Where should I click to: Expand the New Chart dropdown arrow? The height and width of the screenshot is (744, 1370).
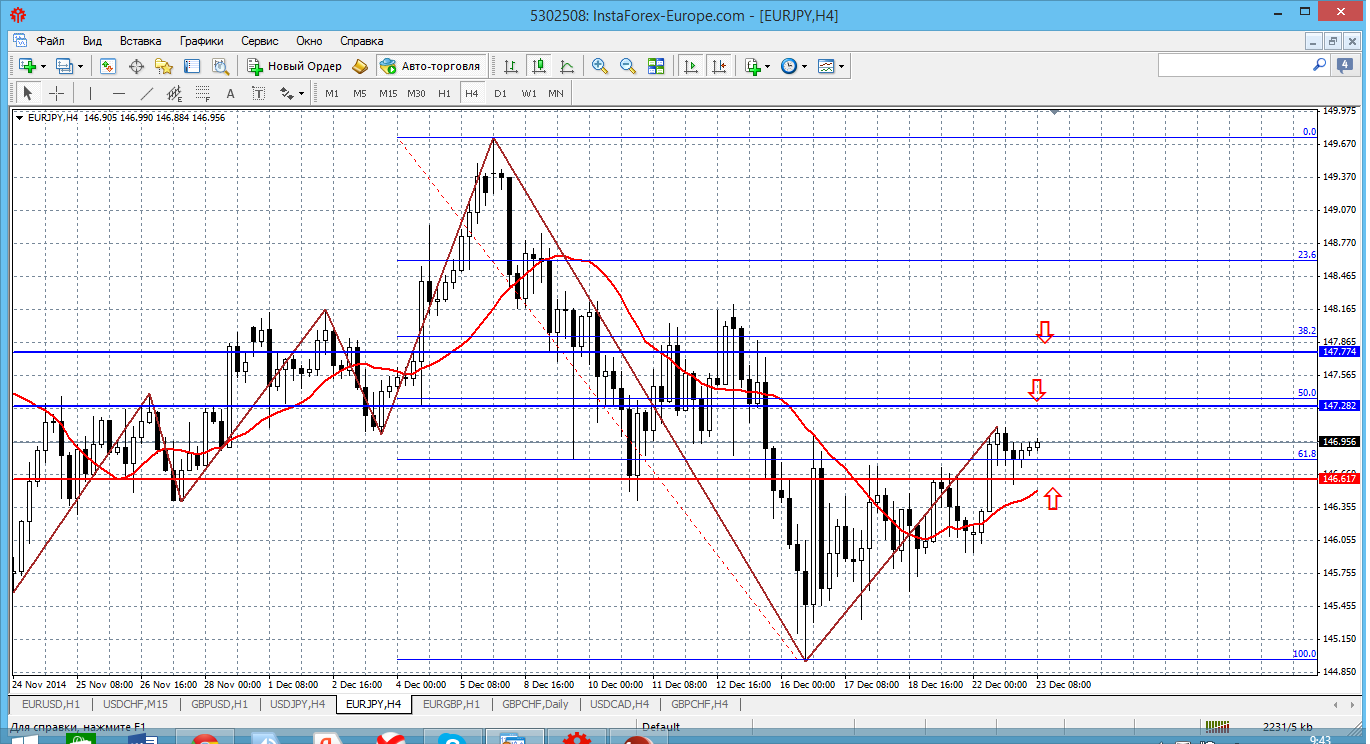43,66
